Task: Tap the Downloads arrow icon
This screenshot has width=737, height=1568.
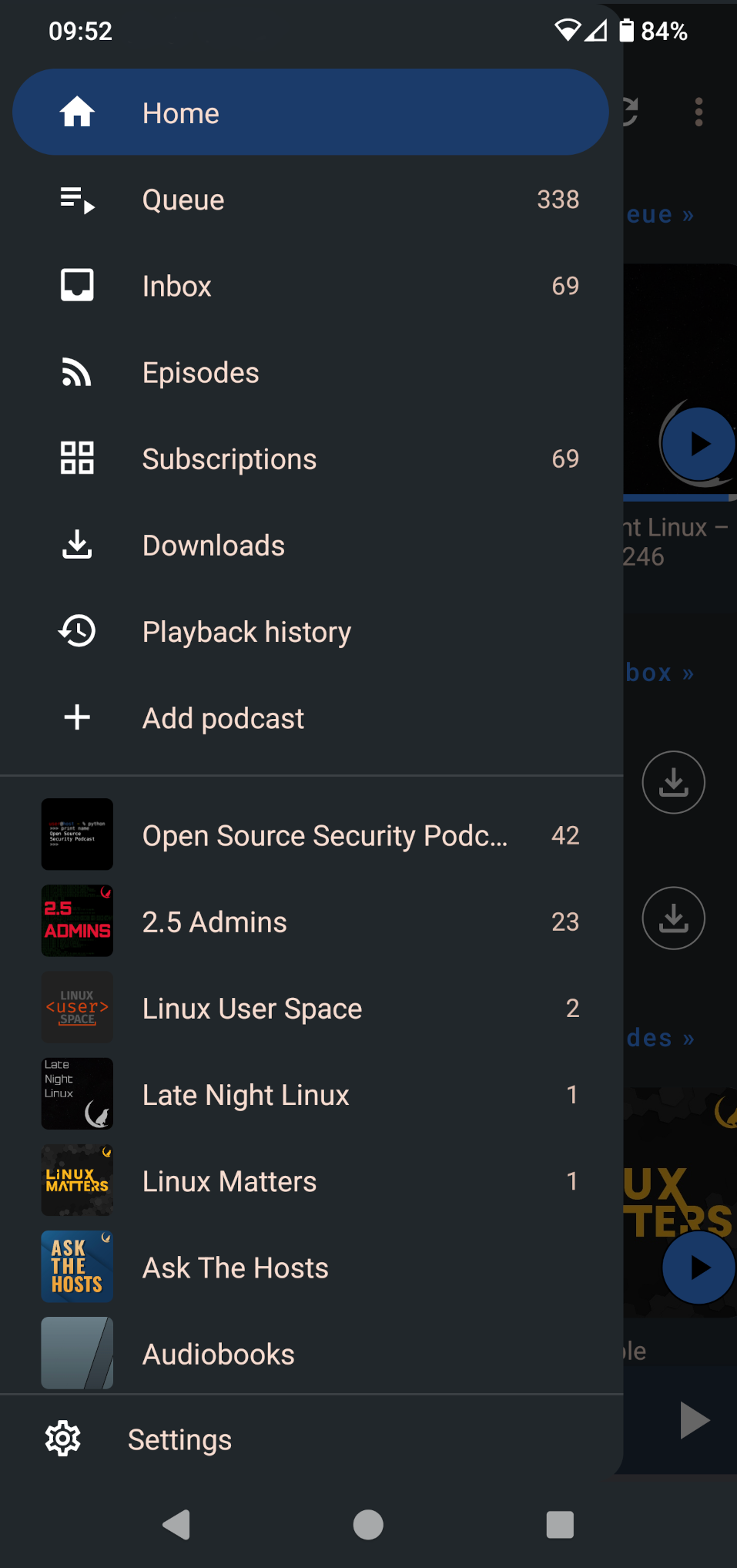Action: click(77, 545)
